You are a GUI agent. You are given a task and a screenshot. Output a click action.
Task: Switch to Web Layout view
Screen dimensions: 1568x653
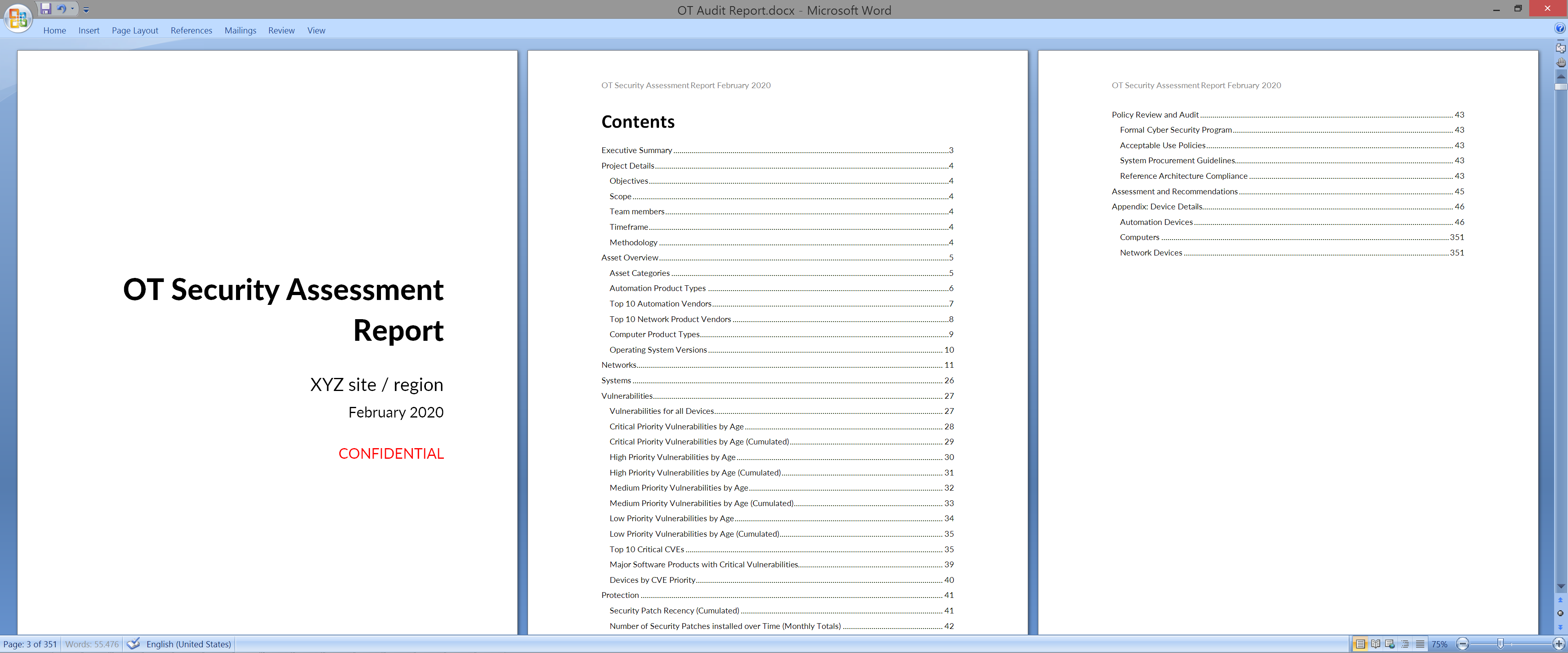1390,644
